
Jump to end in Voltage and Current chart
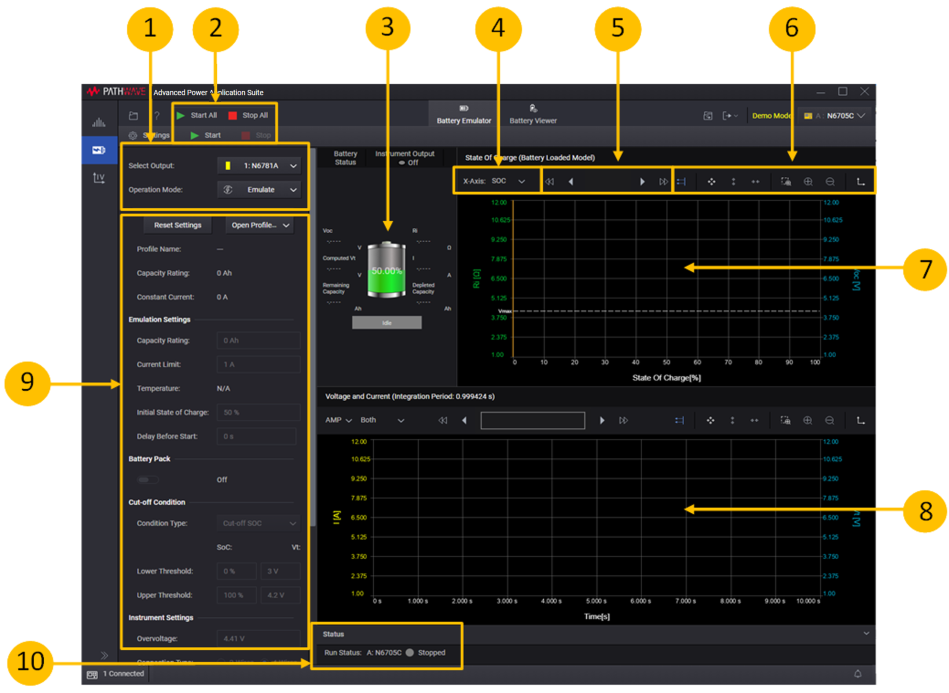pyautogui.click(x=623, y=420)
